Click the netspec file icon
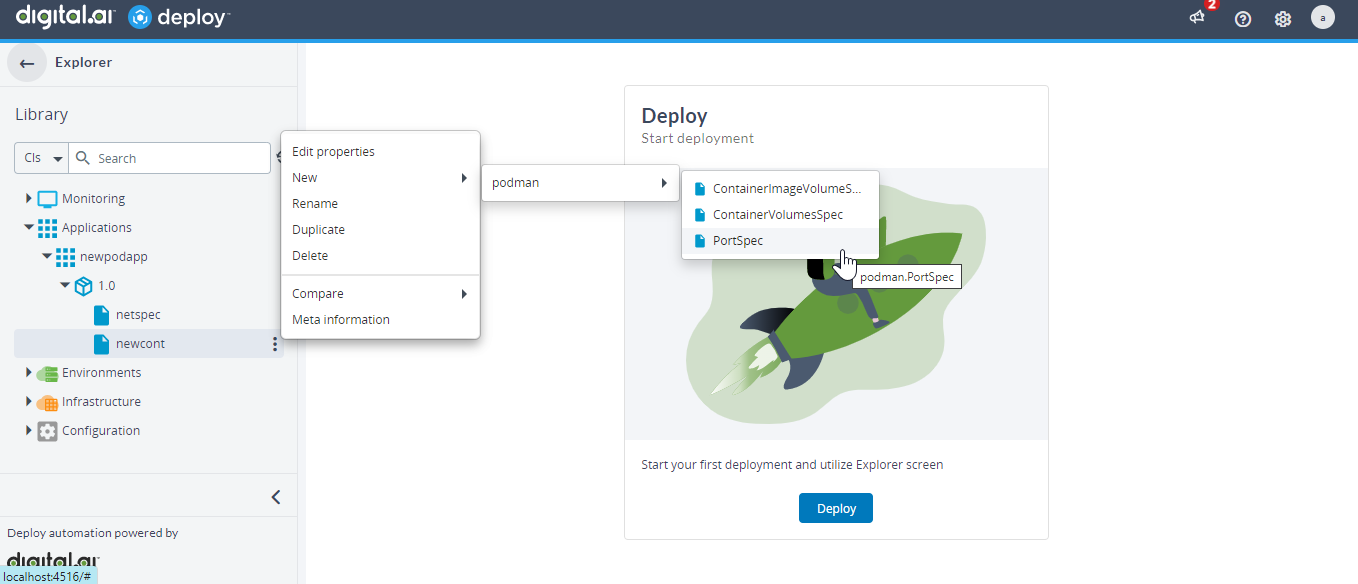The width and height of the screenshot is (1358, 584). (101, 315)
